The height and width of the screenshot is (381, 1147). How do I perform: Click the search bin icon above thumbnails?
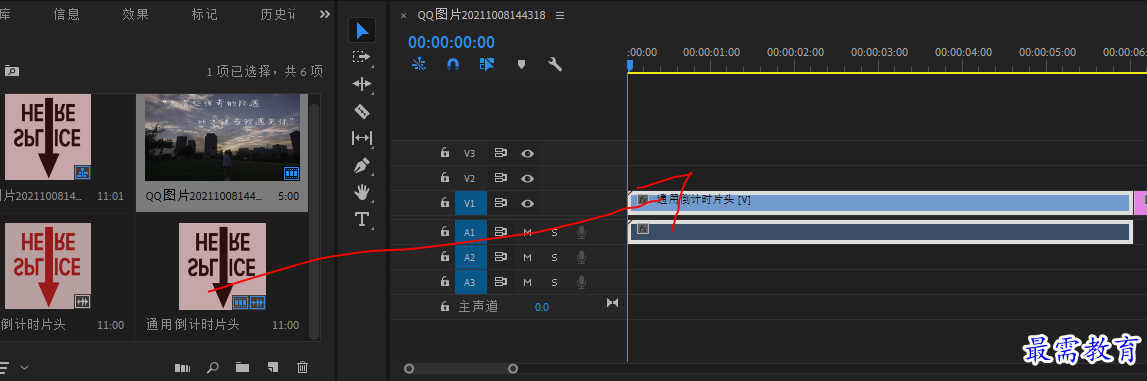point(12,71)
